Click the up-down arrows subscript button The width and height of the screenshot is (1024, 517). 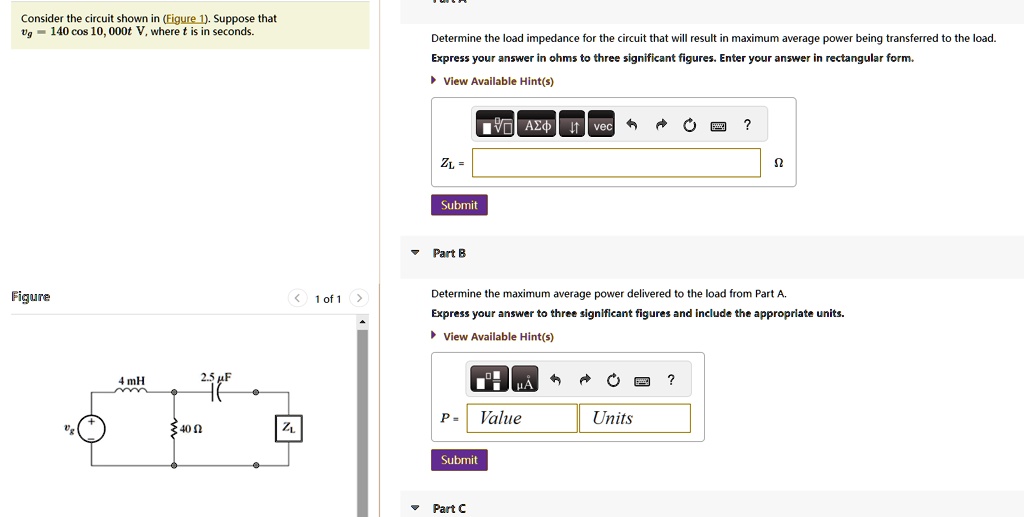pyautogui.click(x=573, y=125)
